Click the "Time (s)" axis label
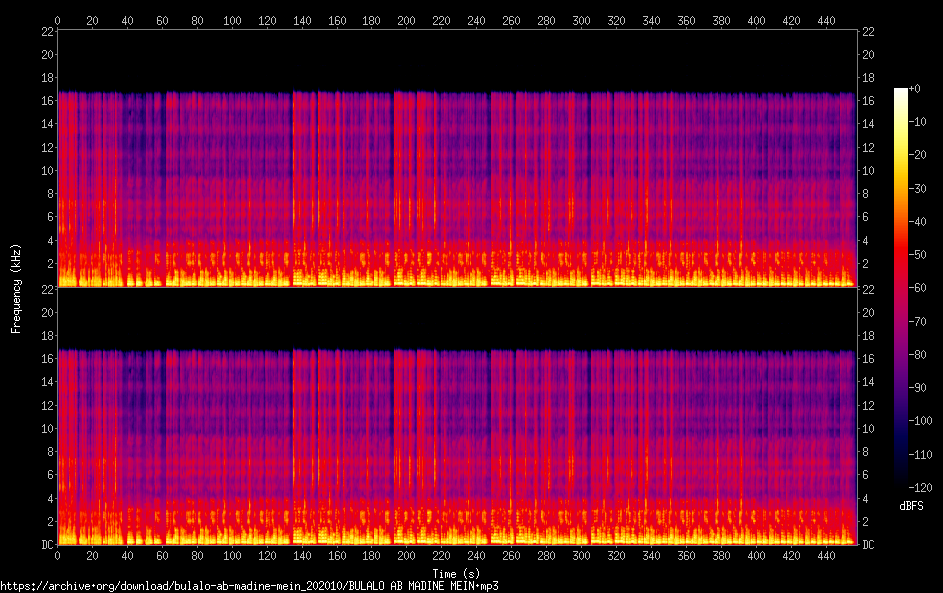 (456, 573)
